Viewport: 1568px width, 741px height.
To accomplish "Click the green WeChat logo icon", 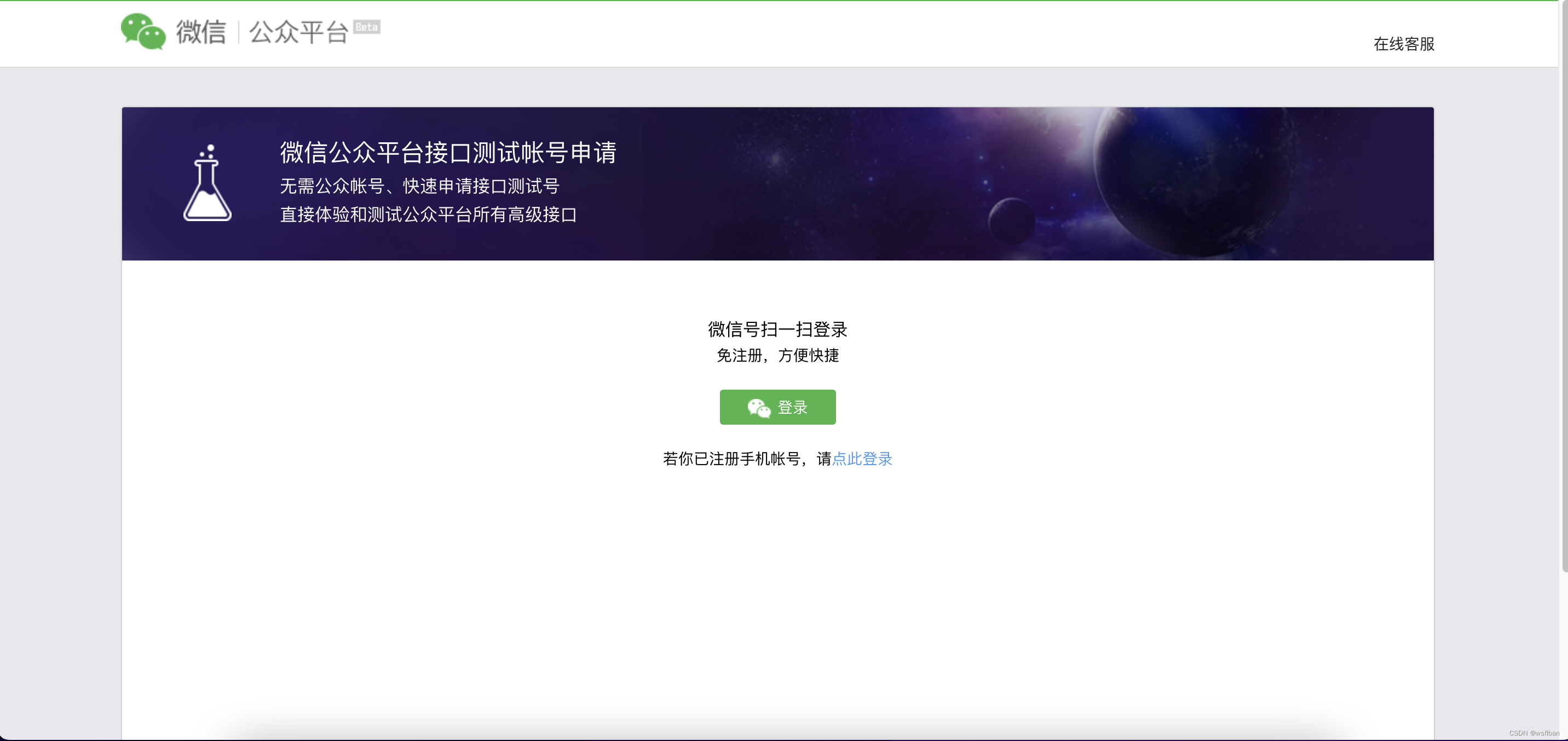I will 143,31.
